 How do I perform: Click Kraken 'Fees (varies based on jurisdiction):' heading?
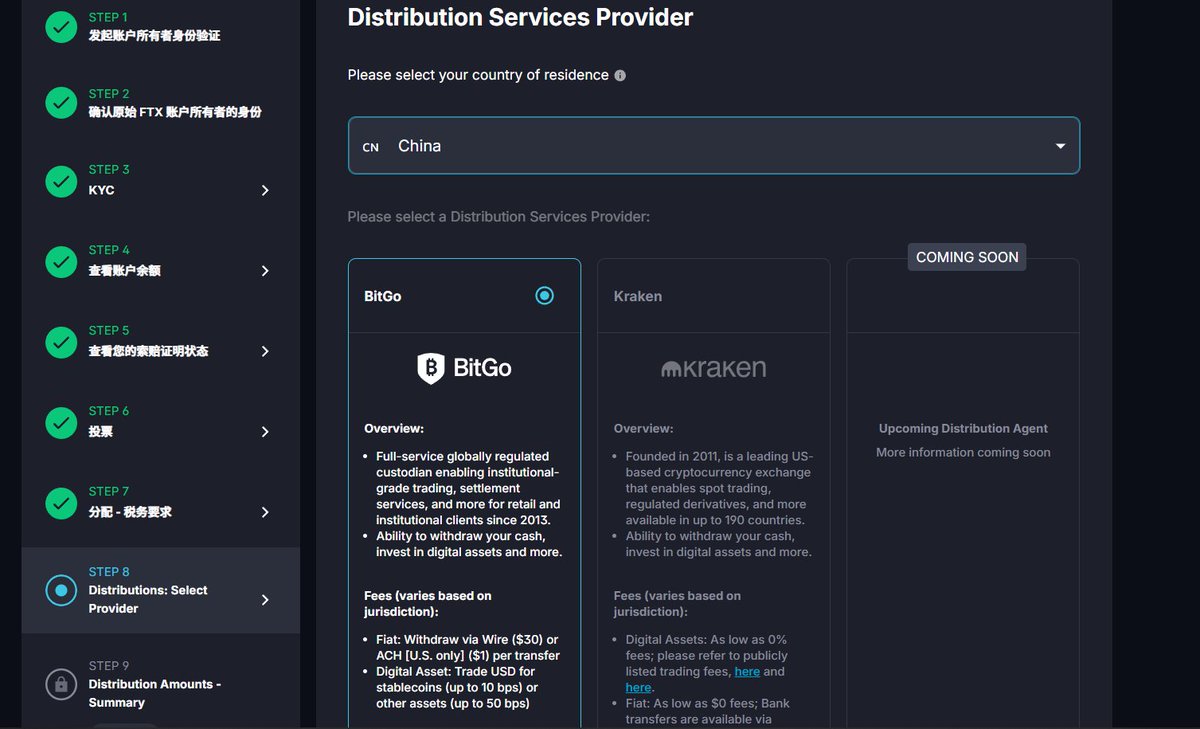coord(677,603)
